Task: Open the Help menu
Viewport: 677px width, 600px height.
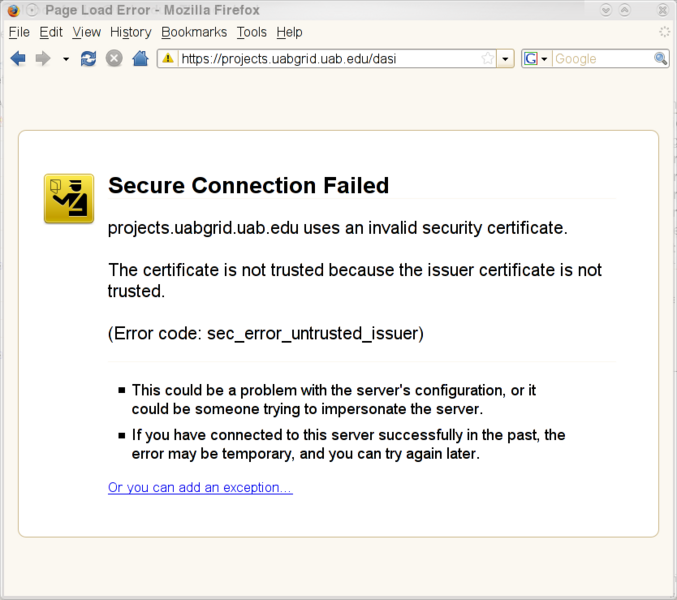Action: coord(289,32)
